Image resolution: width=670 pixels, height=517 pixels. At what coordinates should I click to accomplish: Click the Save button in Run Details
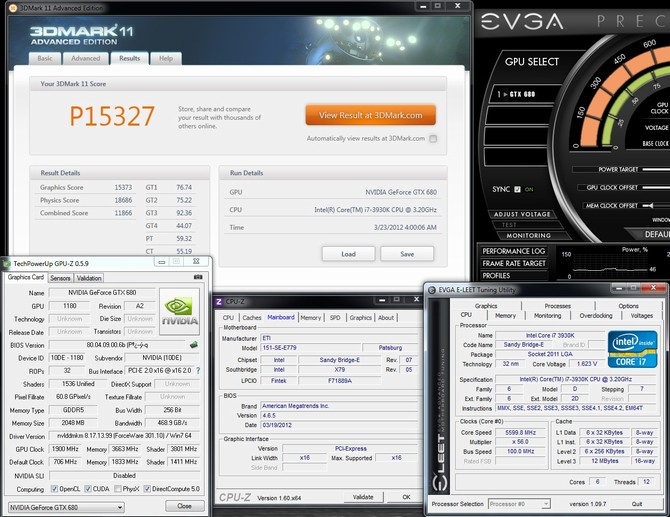point(407,254)
